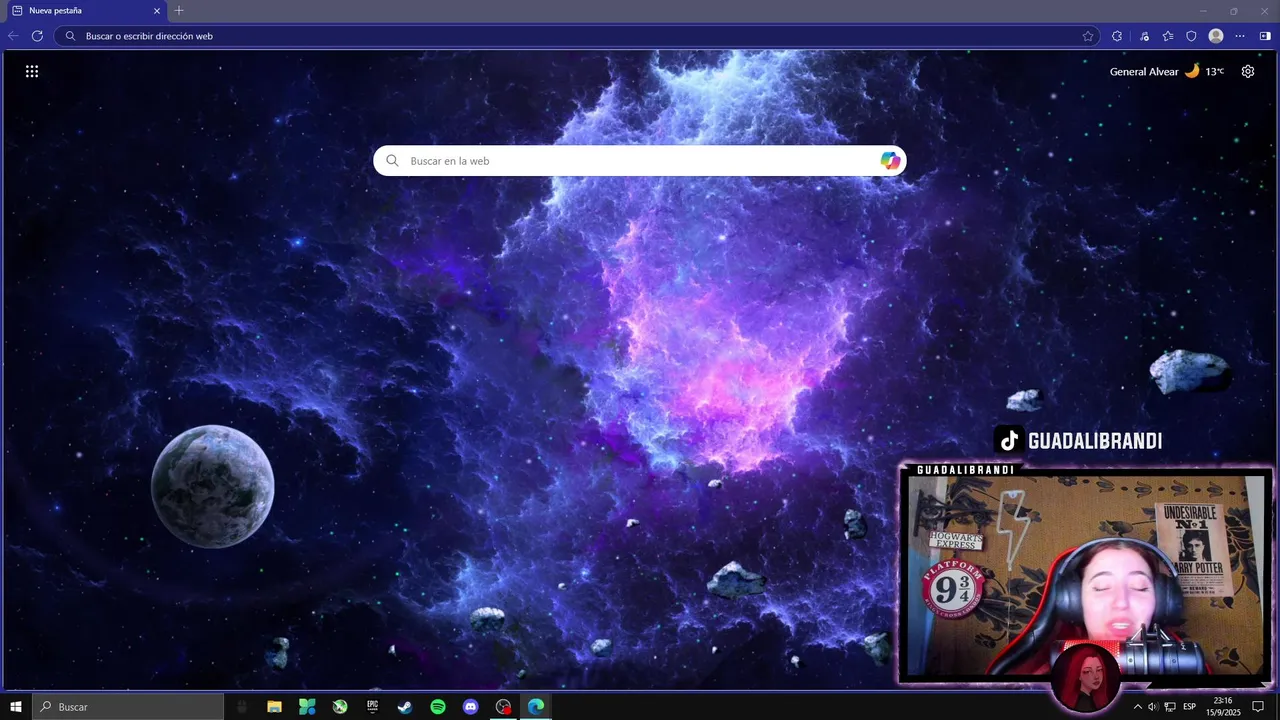Open the volume speaker control
Viewport: 1280px width, 720px height.
pyautogui.click(x=1153, y=707)
